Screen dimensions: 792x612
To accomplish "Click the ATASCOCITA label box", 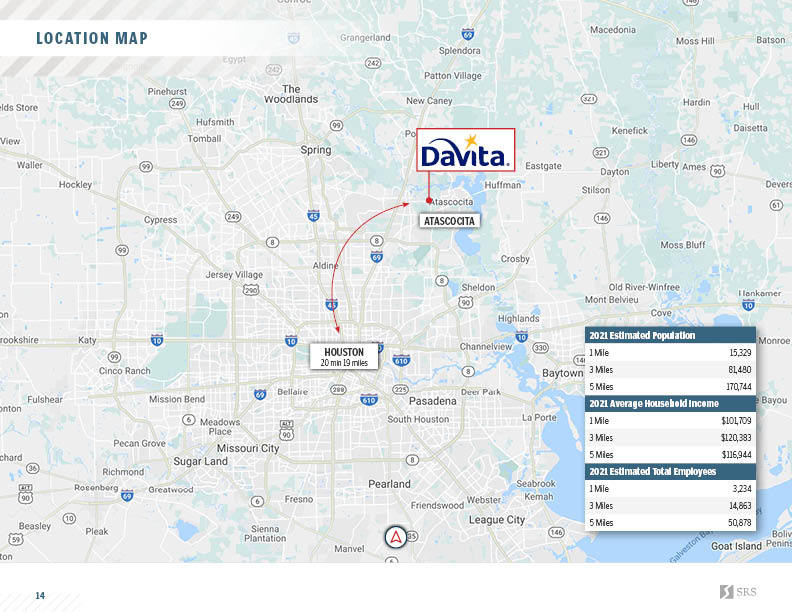I will pyautogui.click(x=449, y=221).
